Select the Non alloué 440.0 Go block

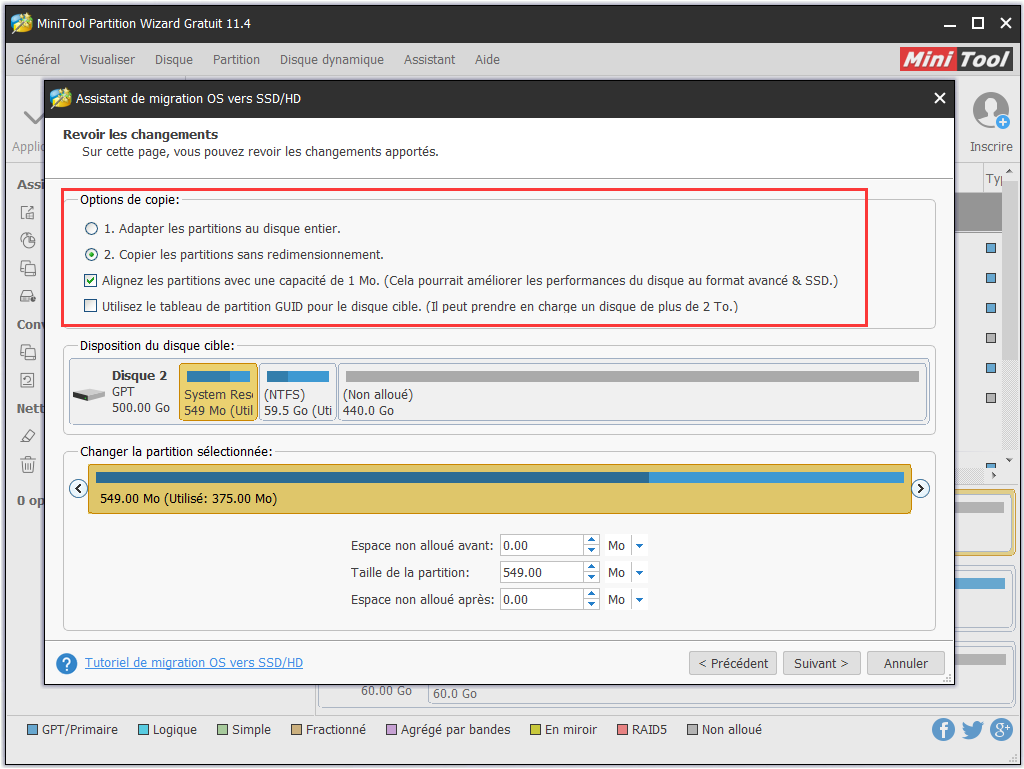pos(632,392)
